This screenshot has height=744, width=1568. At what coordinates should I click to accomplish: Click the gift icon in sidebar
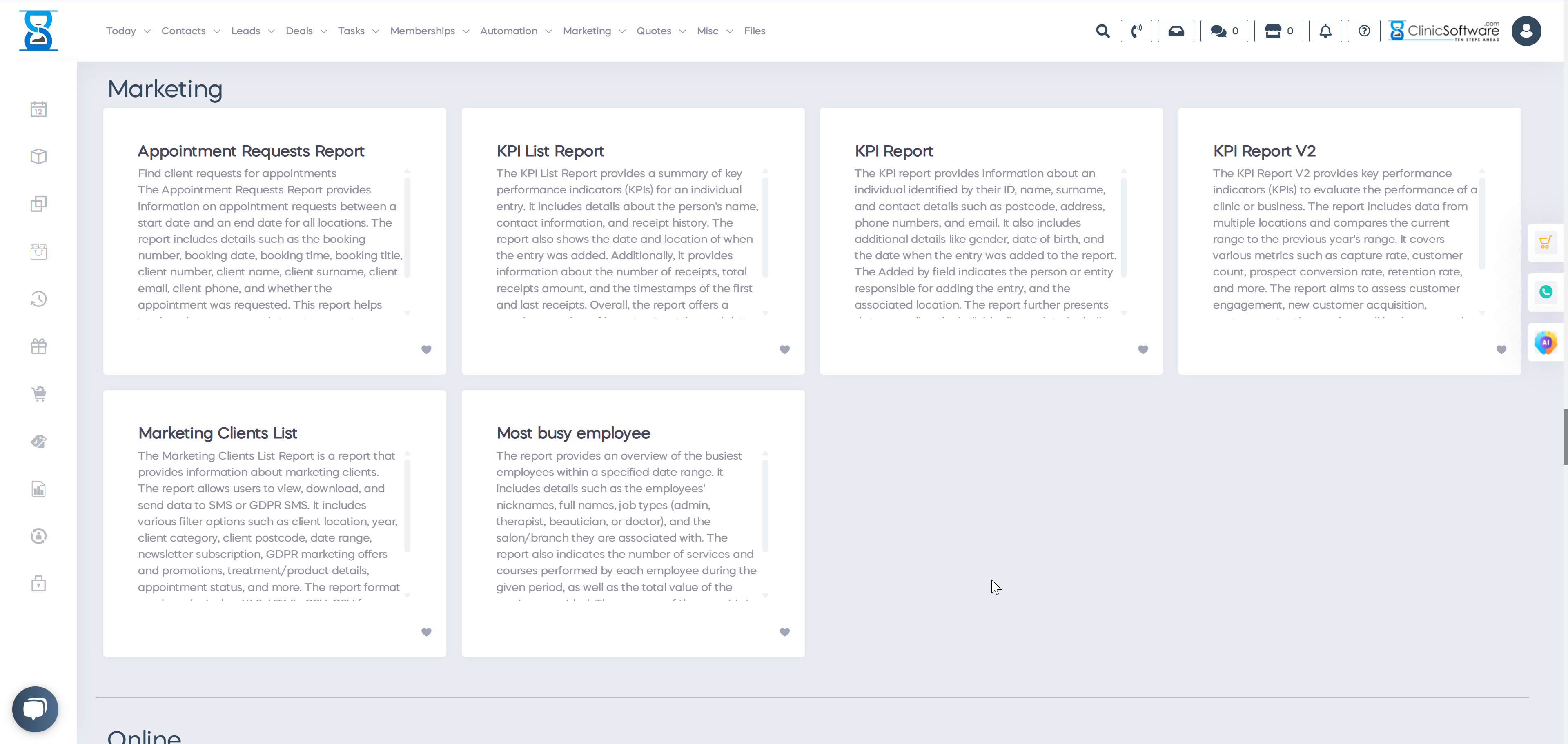click(38, 346)
